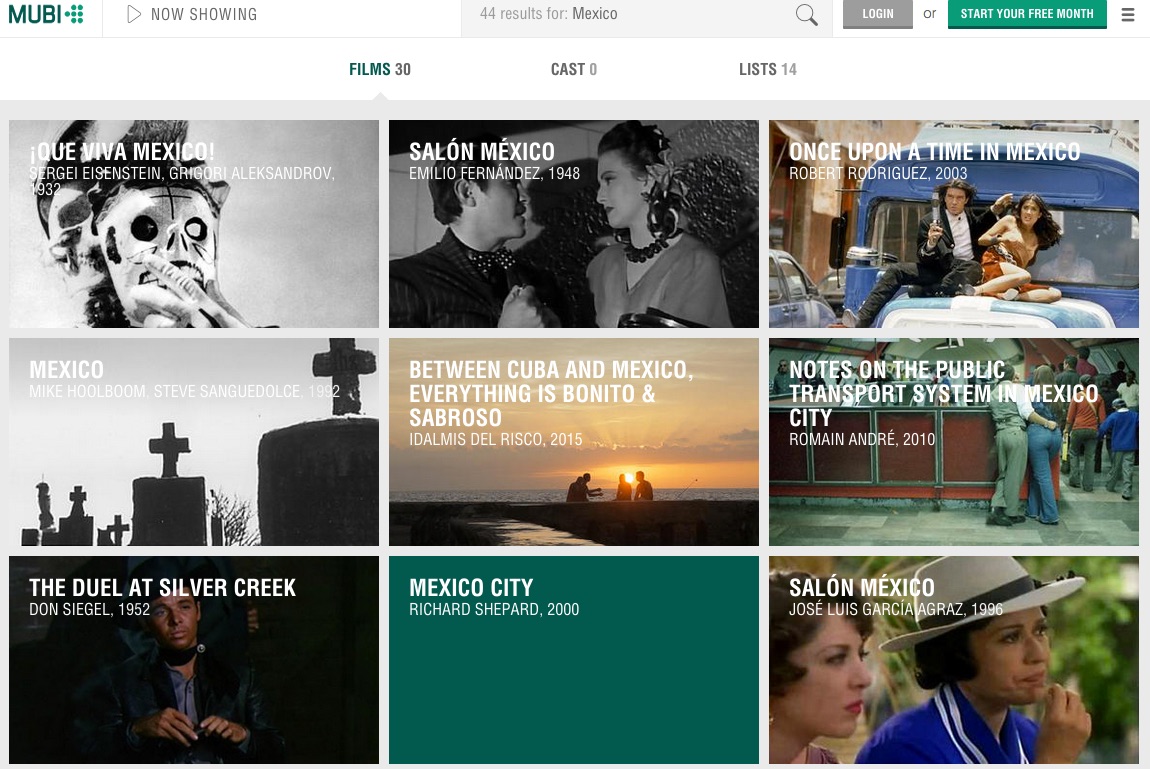Click 'Romain André, 2010' text
The width and height of the screenshot is (1150, 769).
point(862,440)
